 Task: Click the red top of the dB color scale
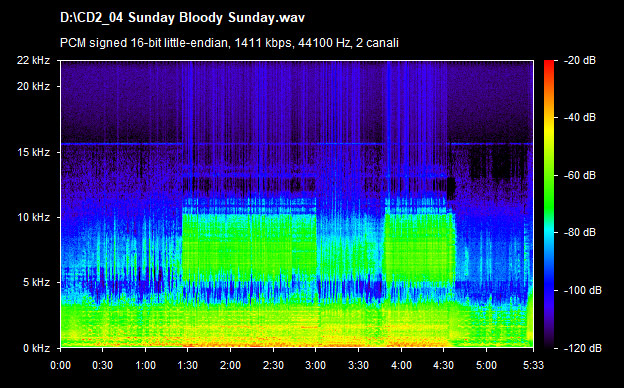pos(549,64)
